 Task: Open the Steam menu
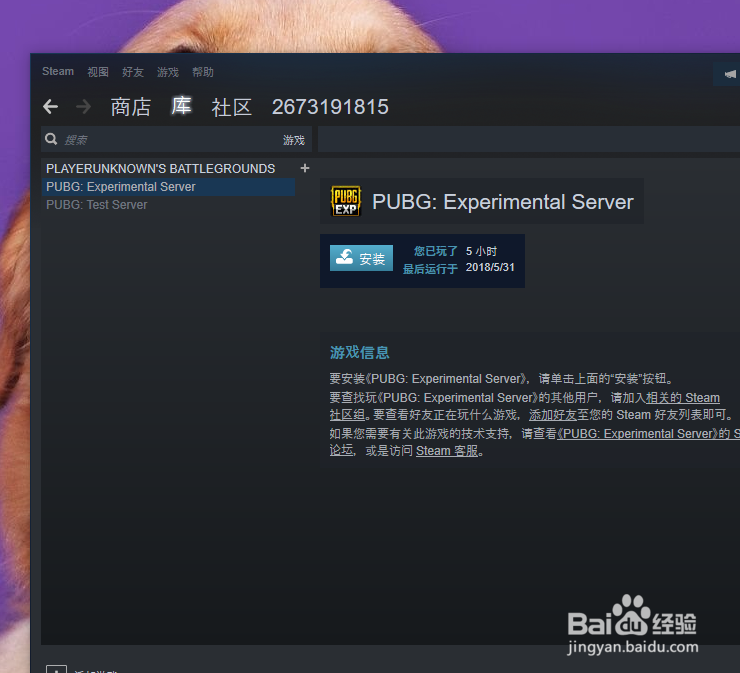(x=58, y=71)
